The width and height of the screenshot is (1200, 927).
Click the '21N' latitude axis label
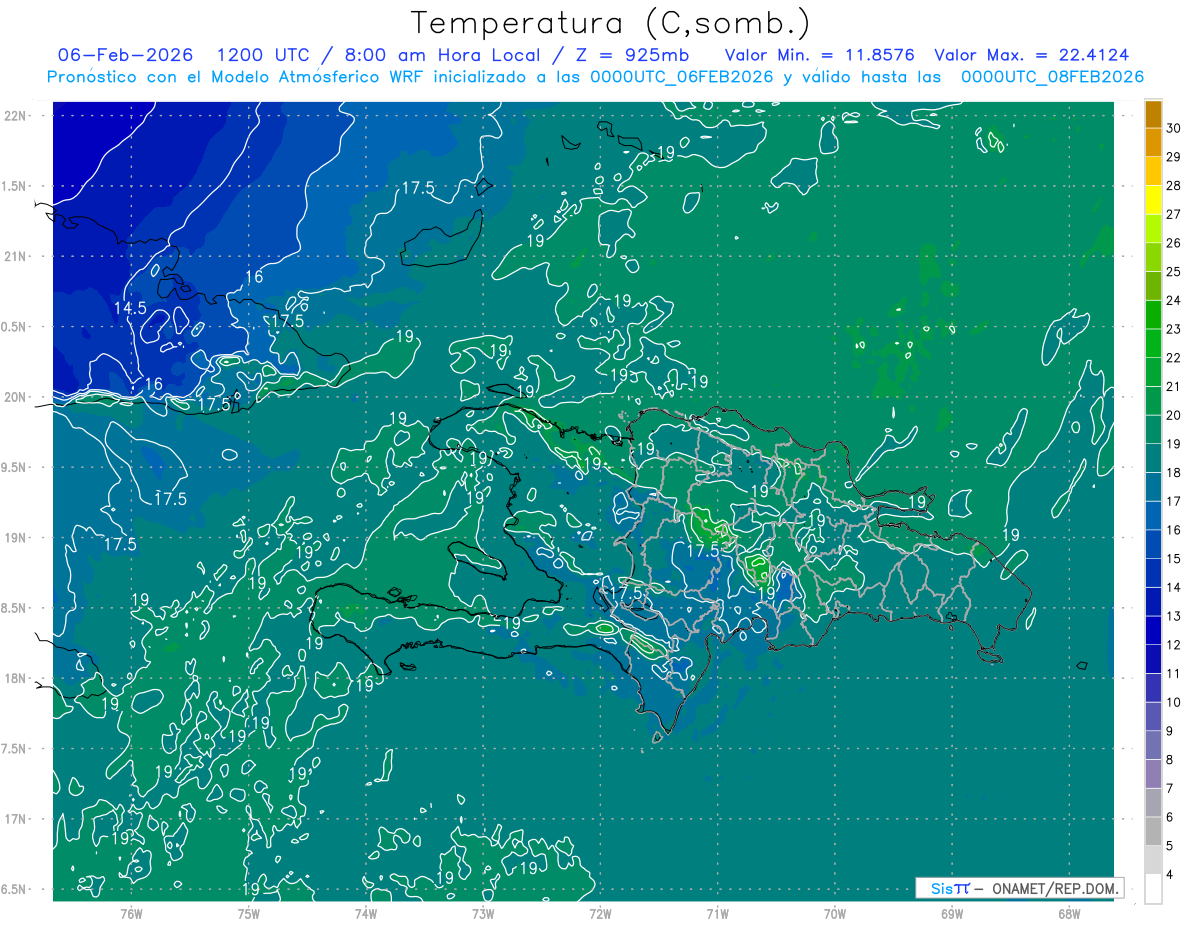pos(15,256)
